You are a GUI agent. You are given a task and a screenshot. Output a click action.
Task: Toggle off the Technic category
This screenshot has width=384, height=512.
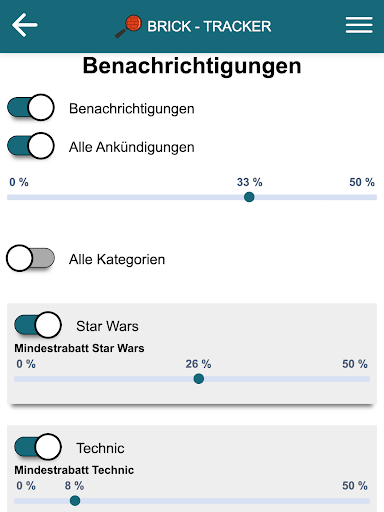(x=38, y=447)
